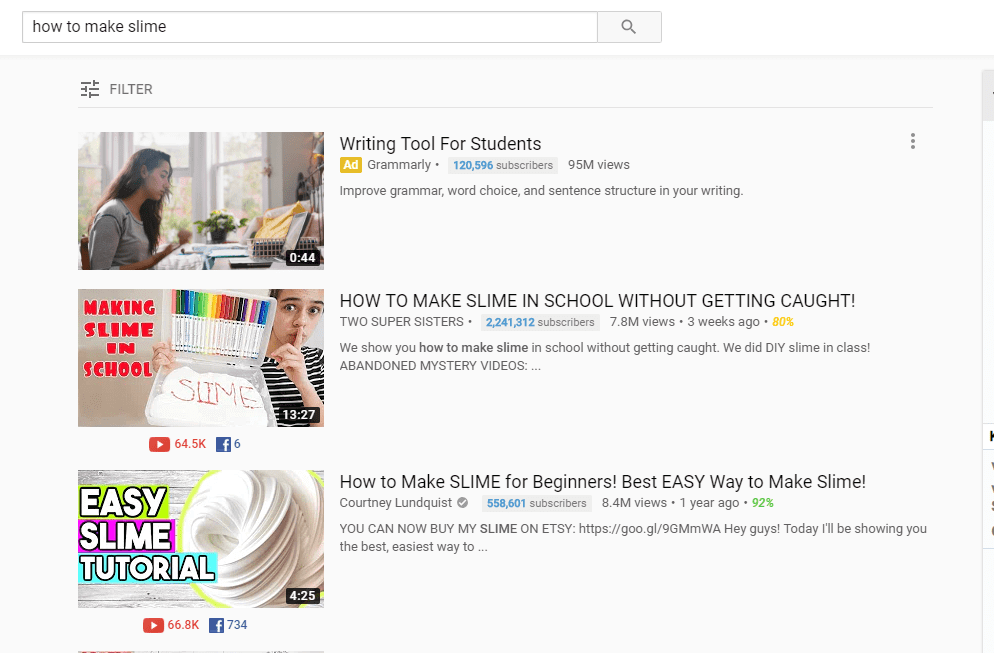
Task: Click Making Slime in School thumbnail
Action: tap(201, 358)
